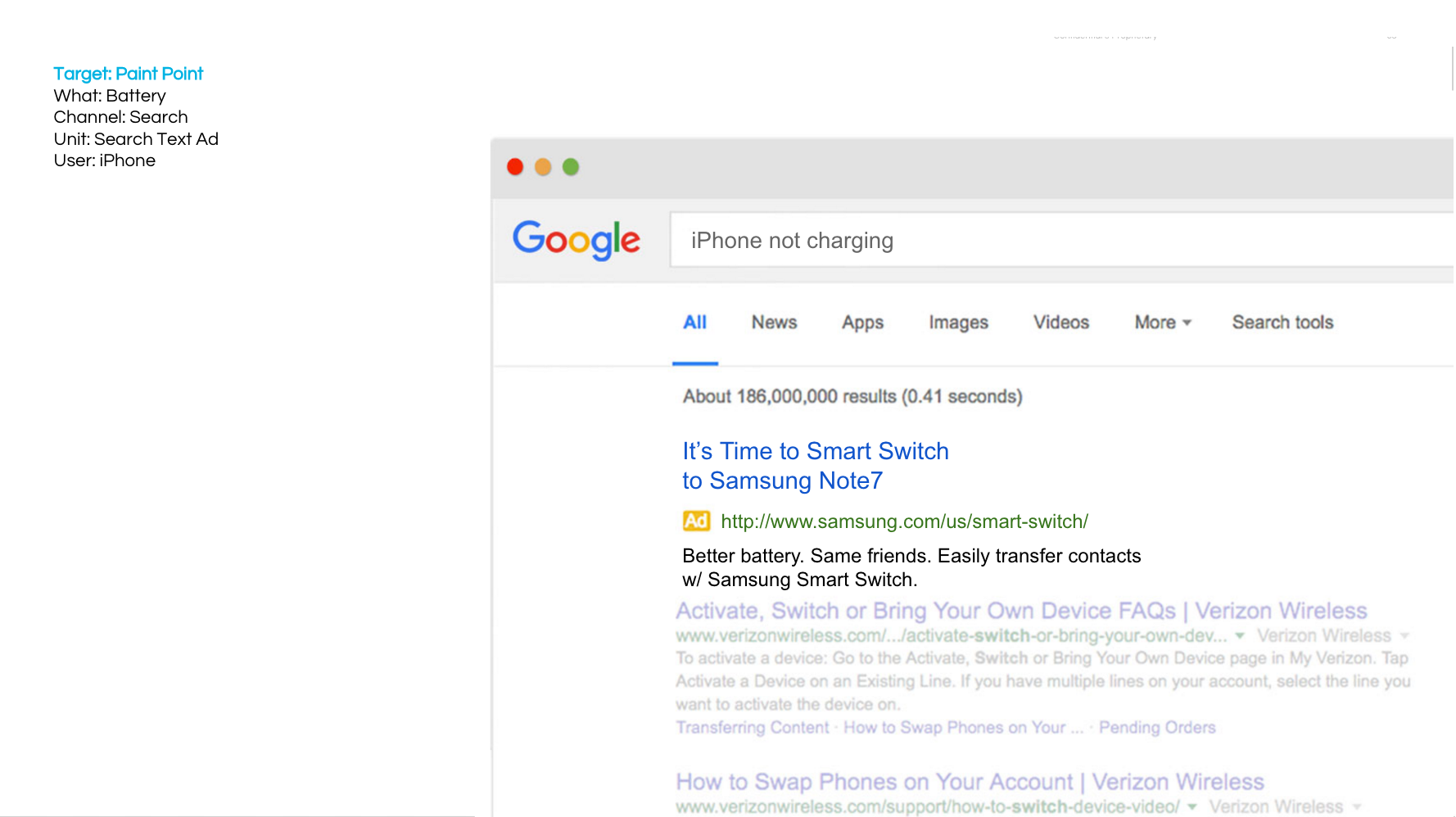
Task: Click the red traffic-light dot on browser window
Action: tap(515, 166)
